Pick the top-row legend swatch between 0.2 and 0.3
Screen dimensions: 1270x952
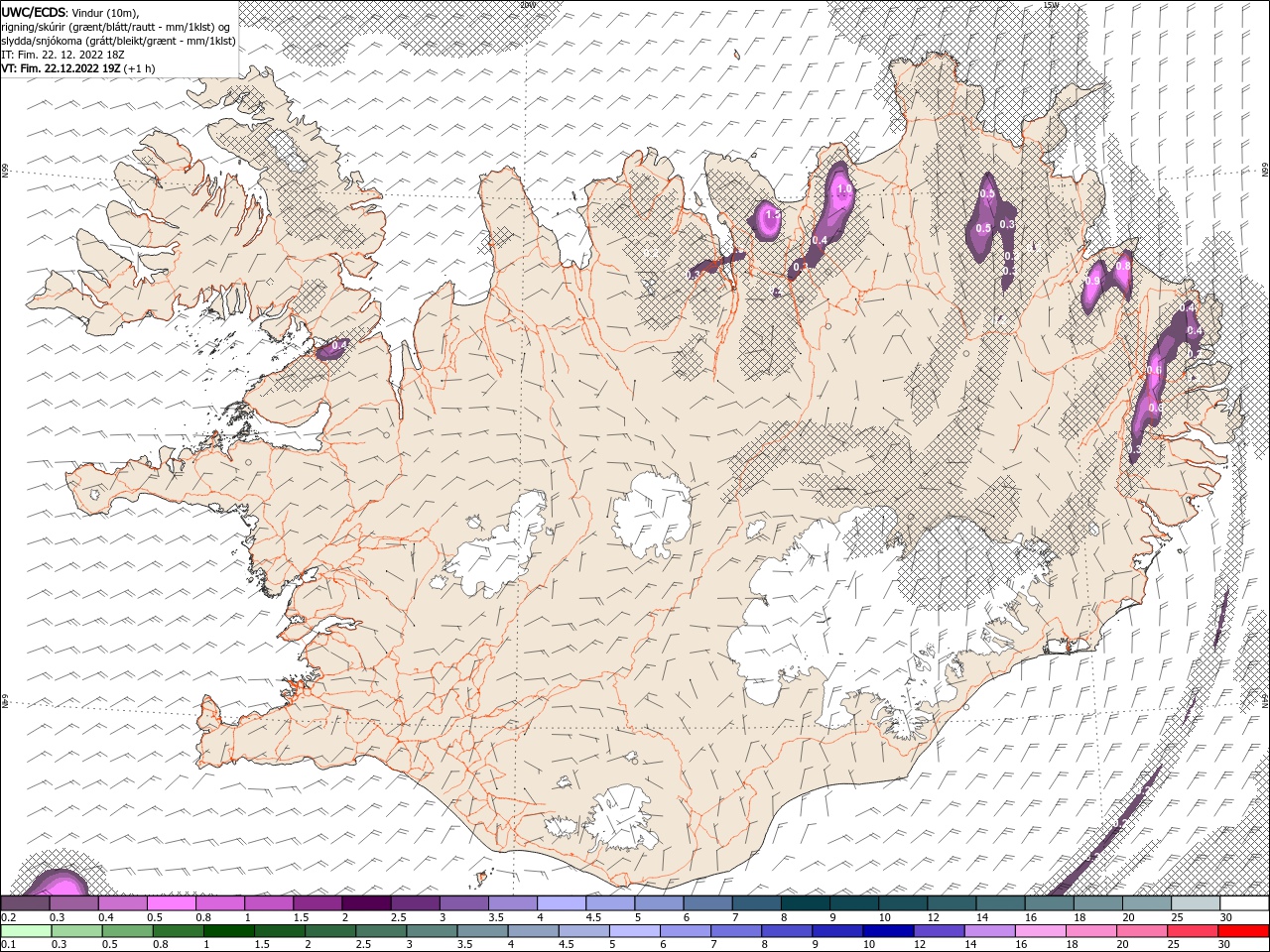[25, 903]
